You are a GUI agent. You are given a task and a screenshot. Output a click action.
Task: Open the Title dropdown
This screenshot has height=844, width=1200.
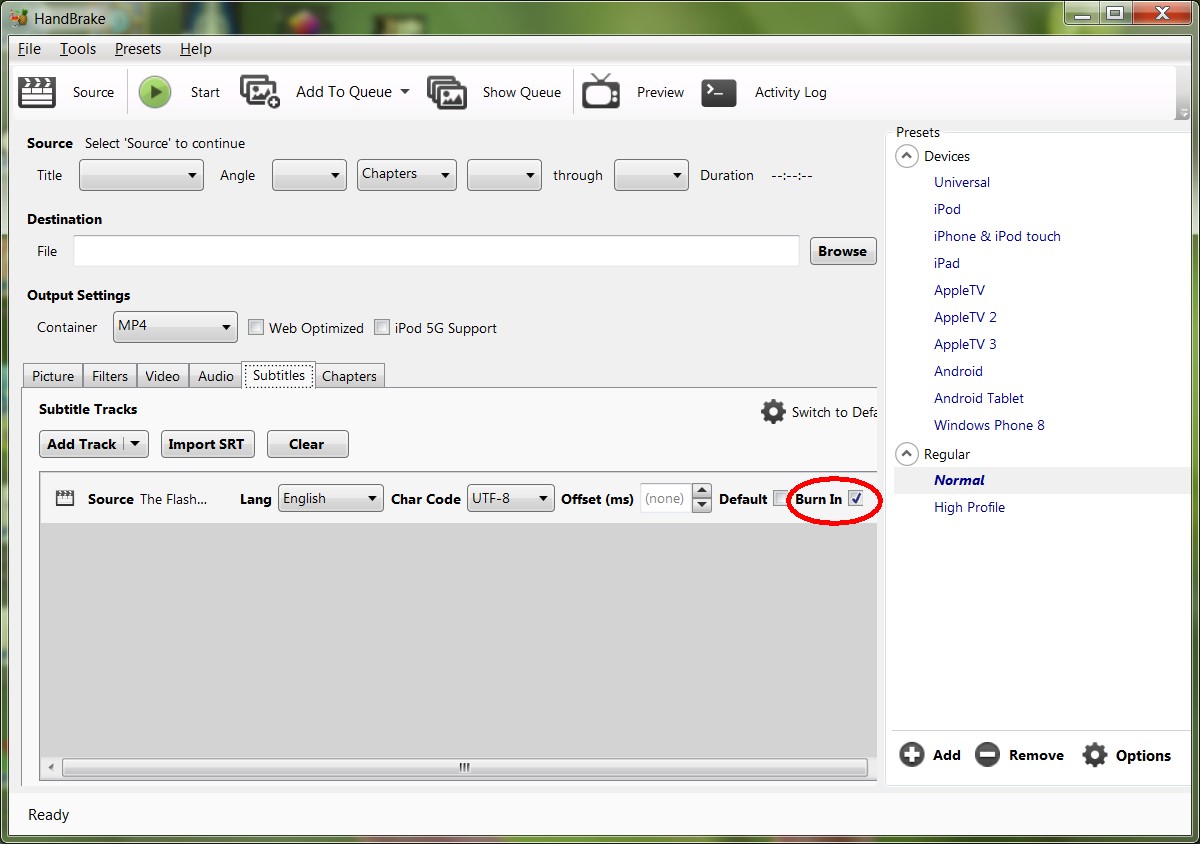click(141, 175)
